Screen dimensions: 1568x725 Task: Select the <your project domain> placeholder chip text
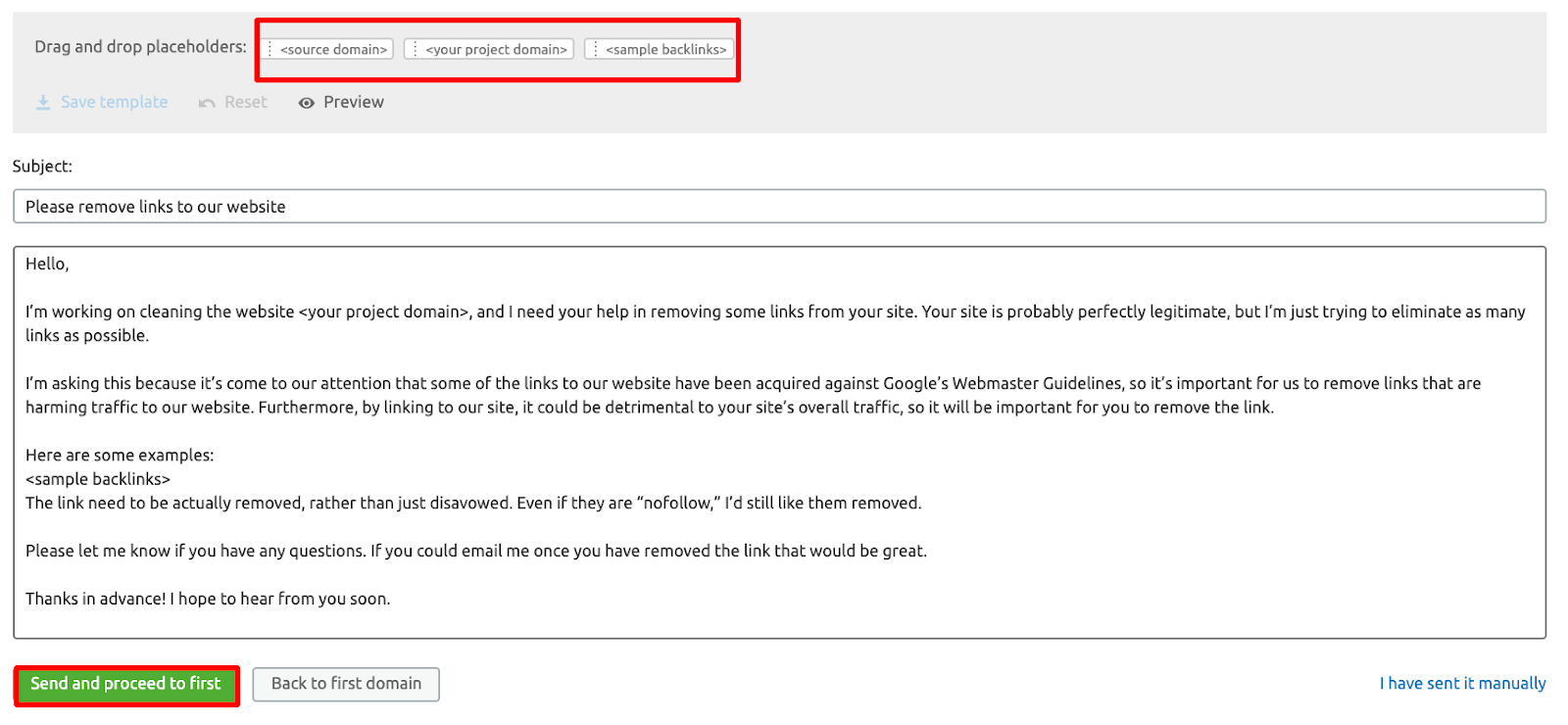coord(496,49)
